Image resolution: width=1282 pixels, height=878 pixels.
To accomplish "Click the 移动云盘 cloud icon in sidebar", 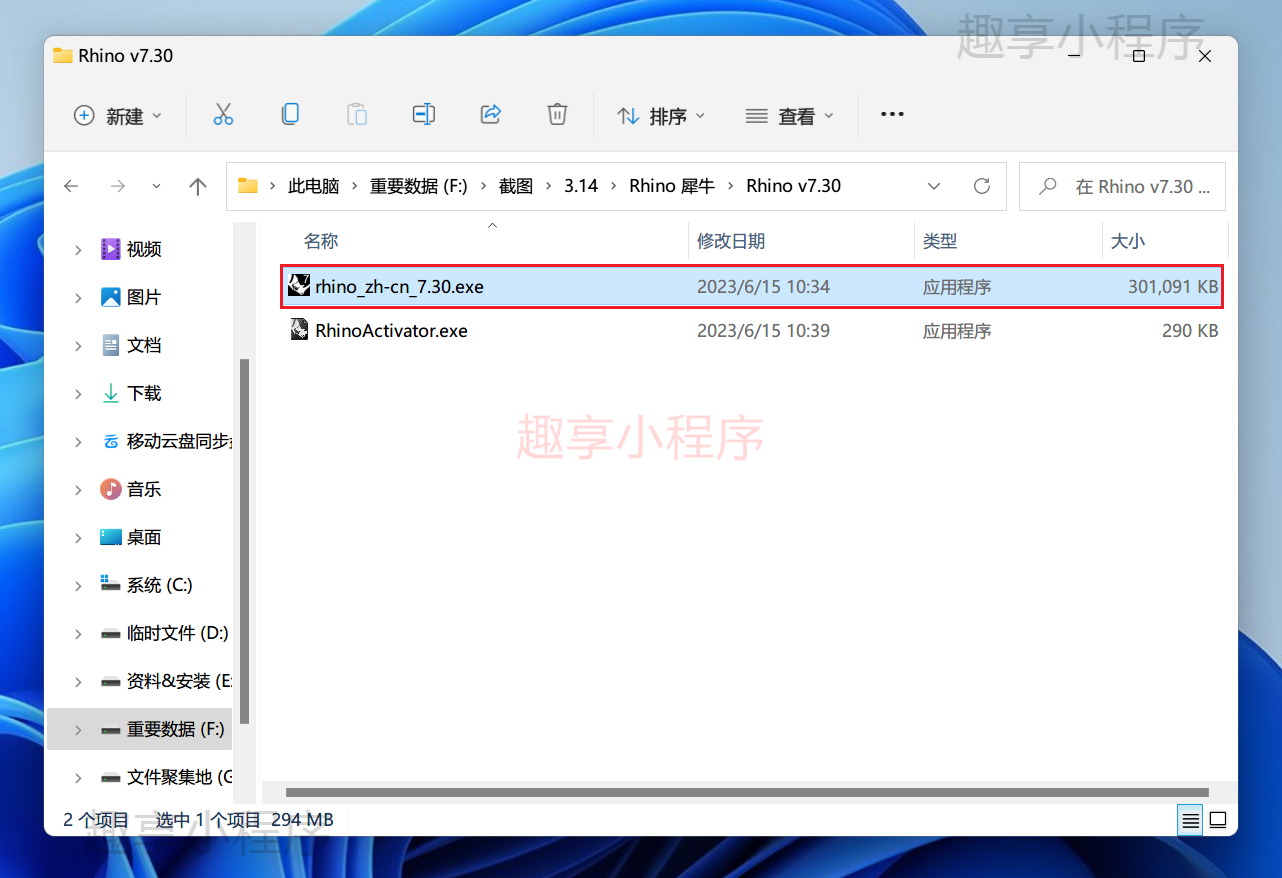I will (x=111, y=441).
